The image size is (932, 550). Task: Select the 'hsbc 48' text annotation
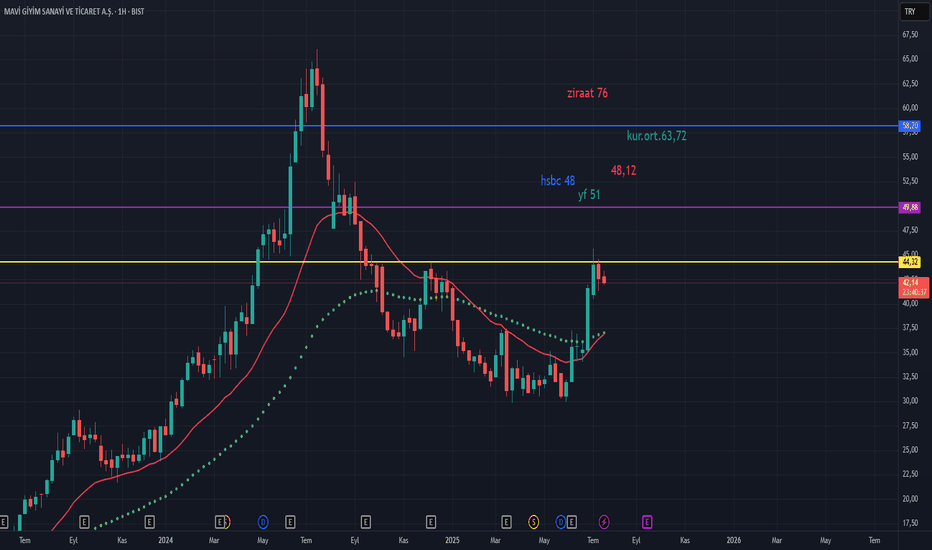(558, 180)
